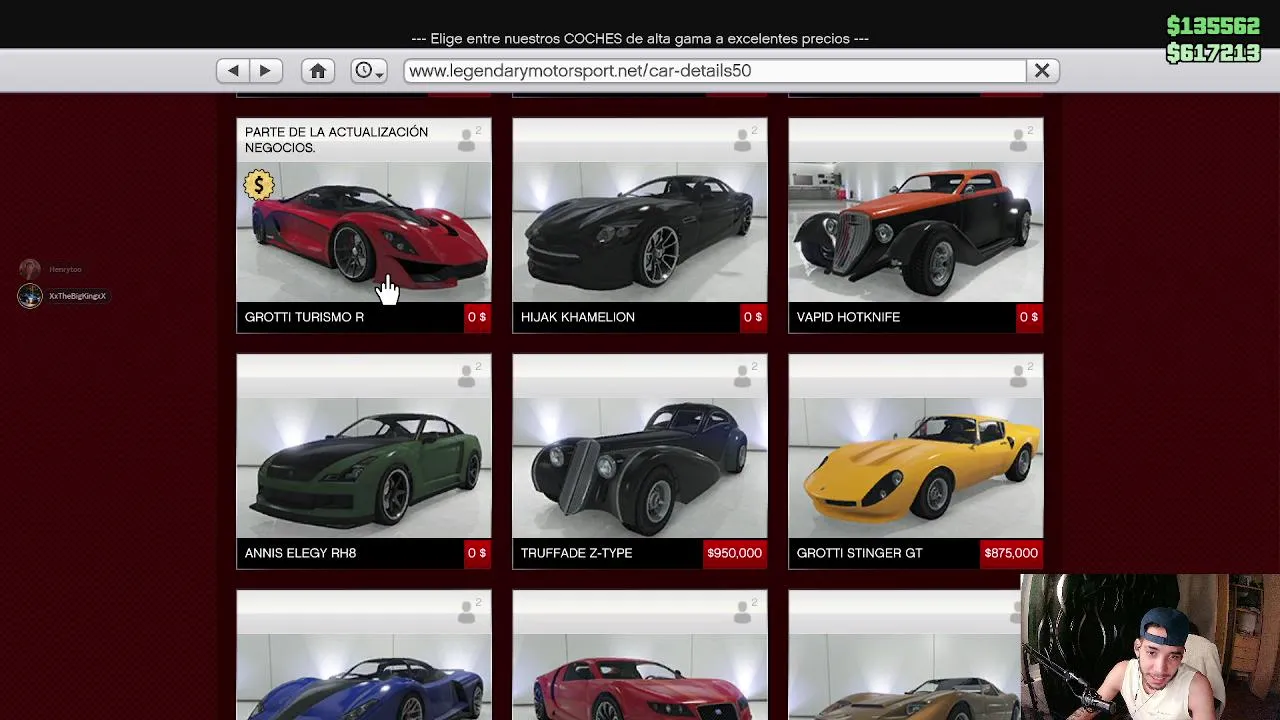Click the XxTheBigKingxX player name
Viewport: 1280px width, 720px height.
point(77,296)
